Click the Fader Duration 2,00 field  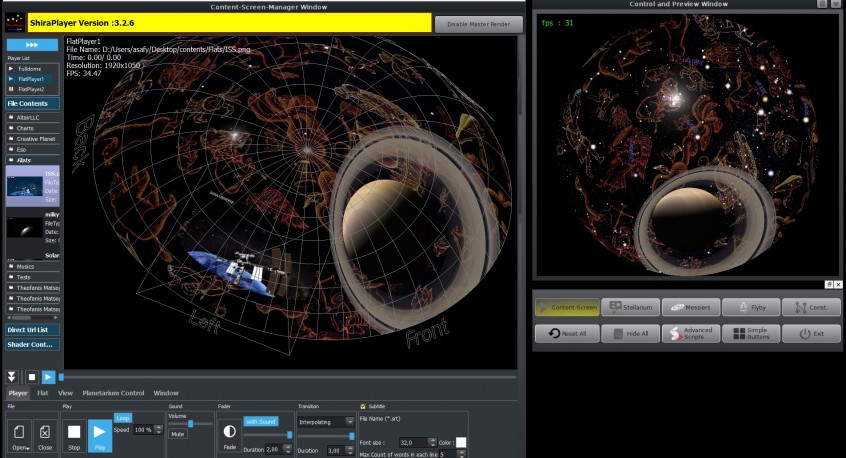[x=274, y=449]
